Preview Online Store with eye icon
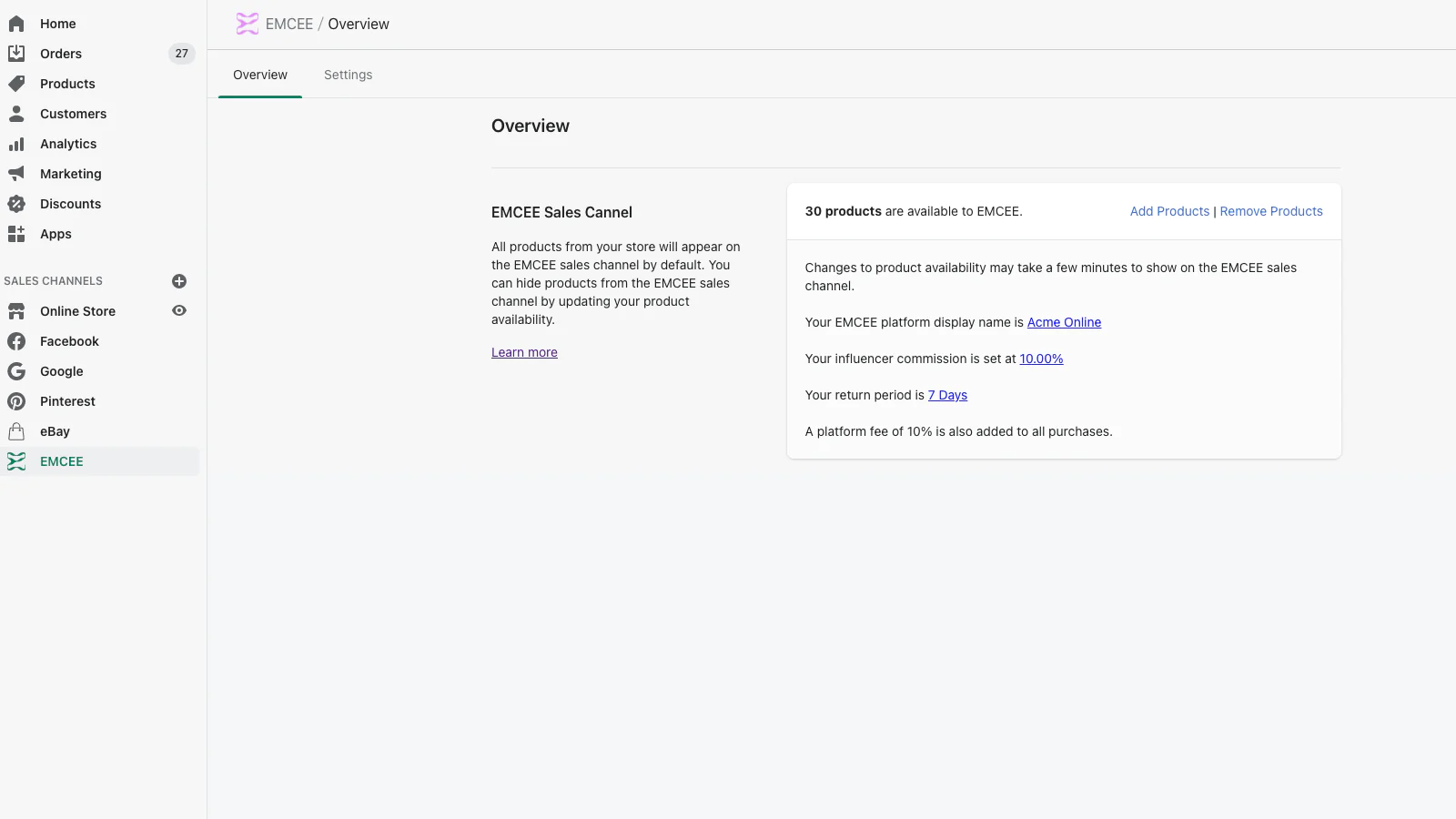1456x819 pixels. pos(179,311)
